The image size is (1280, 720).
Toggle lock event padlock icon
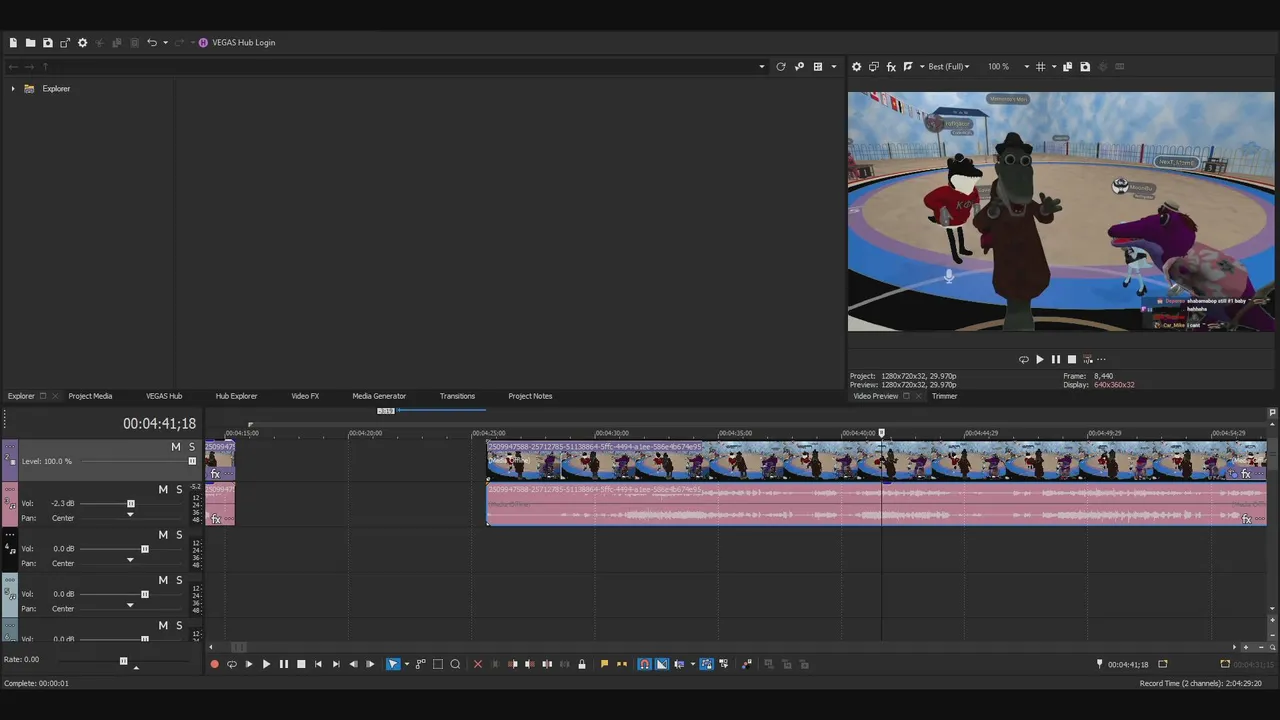tap(582, 664)
